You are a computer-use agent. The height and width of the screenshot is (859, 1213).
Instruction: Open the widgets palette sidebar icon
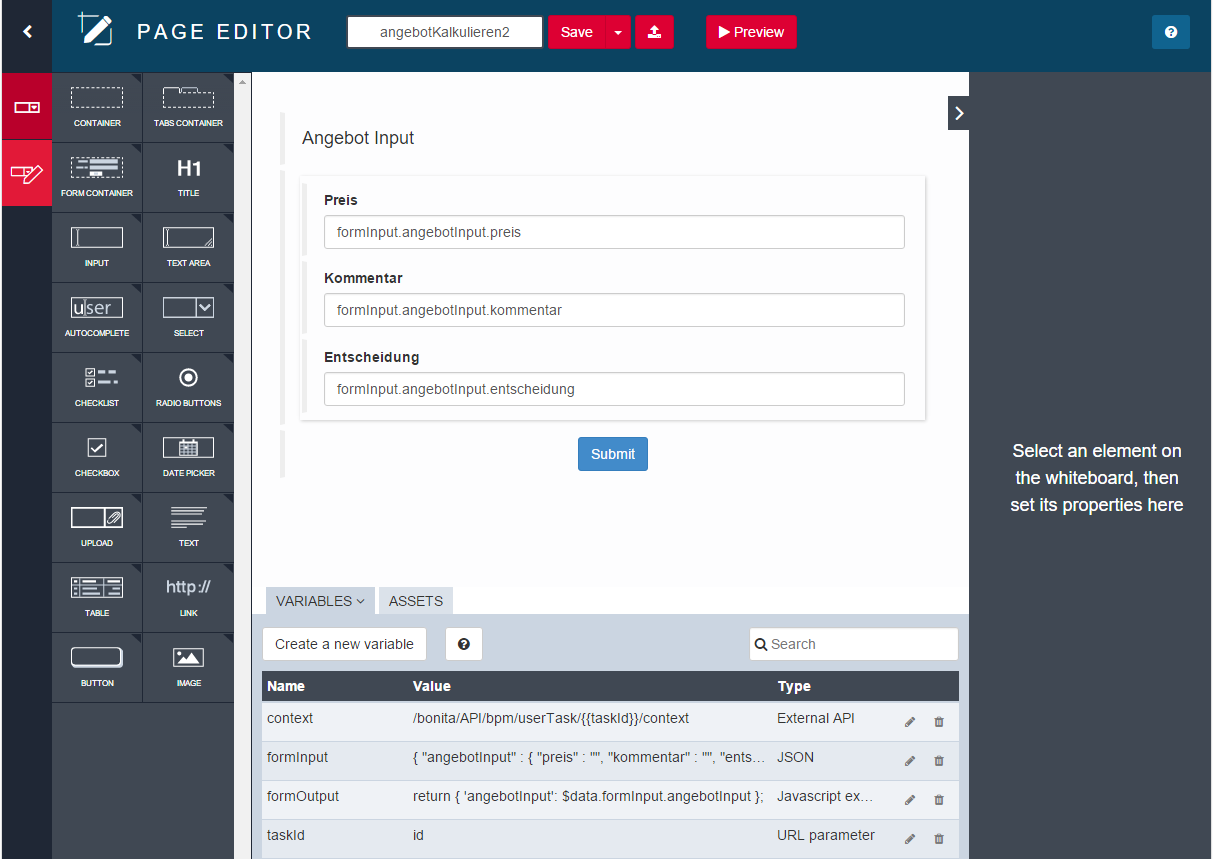tap(27, 106)
